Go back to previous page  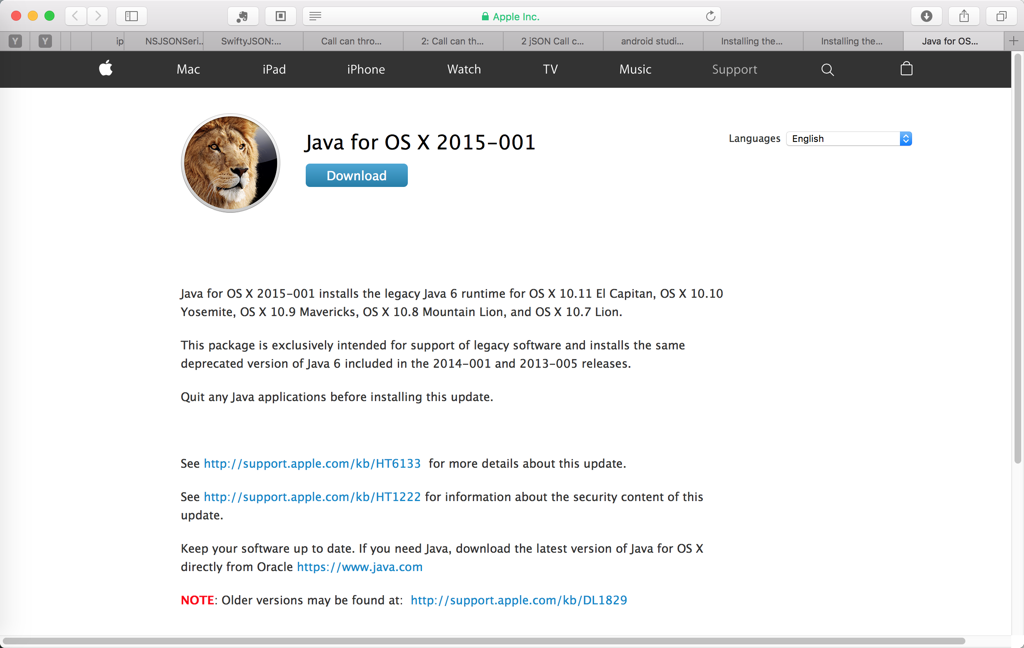point(75,16)
